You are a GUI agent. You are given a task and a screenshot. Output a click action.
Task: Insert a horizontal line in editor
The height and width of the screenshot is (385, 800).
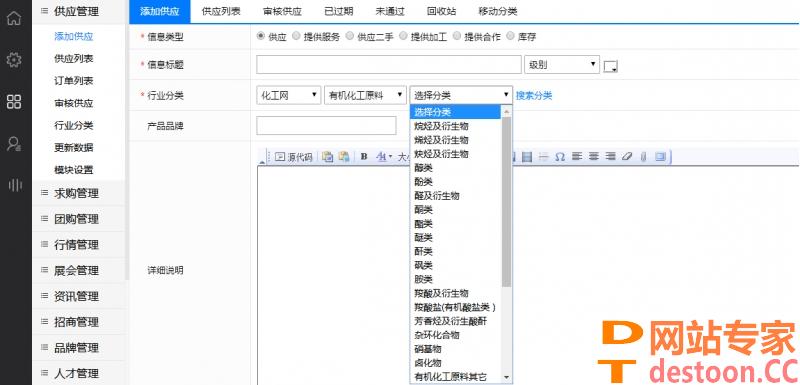543,157
